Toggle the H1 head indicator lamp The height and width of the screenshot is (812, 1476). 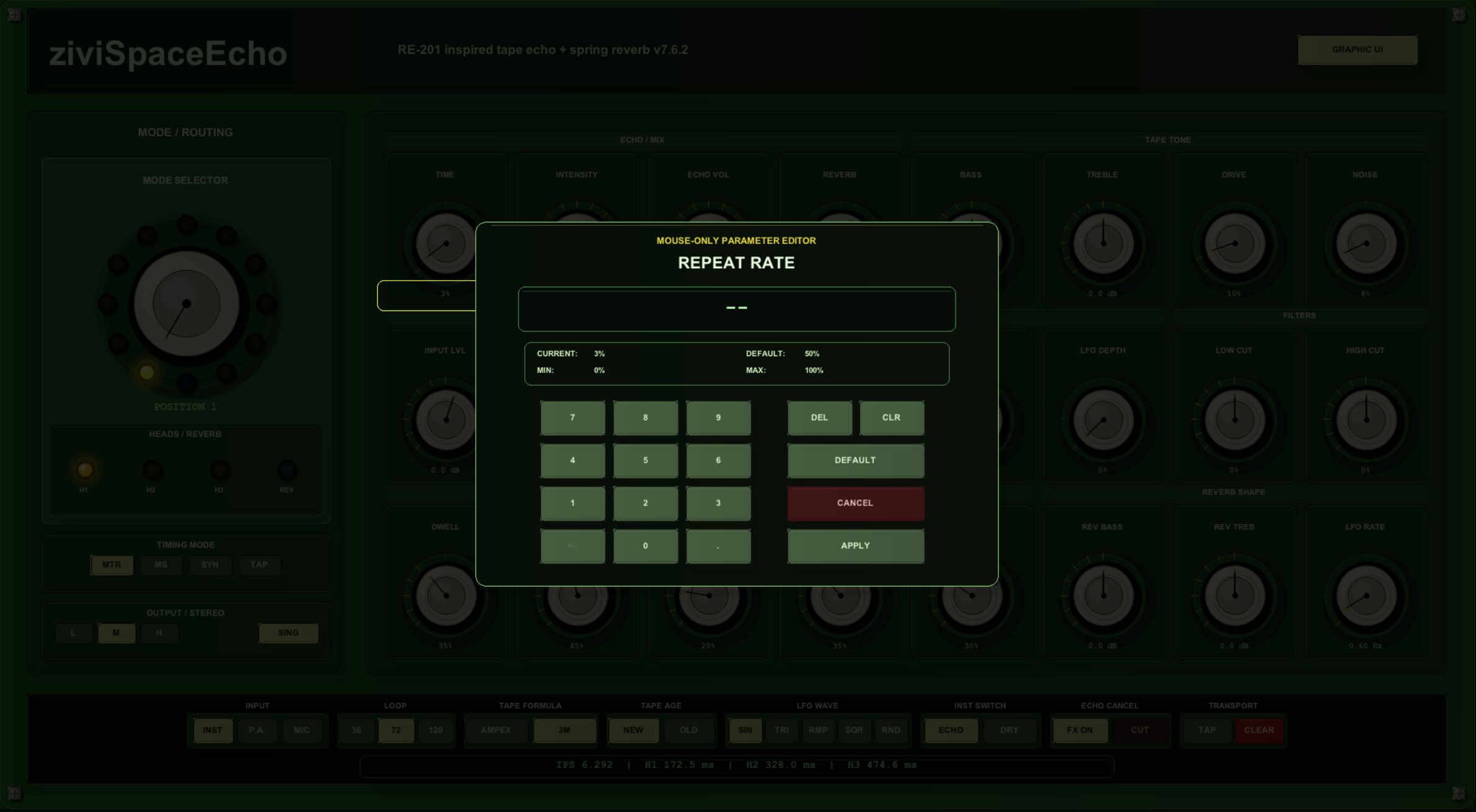point(85,470)
